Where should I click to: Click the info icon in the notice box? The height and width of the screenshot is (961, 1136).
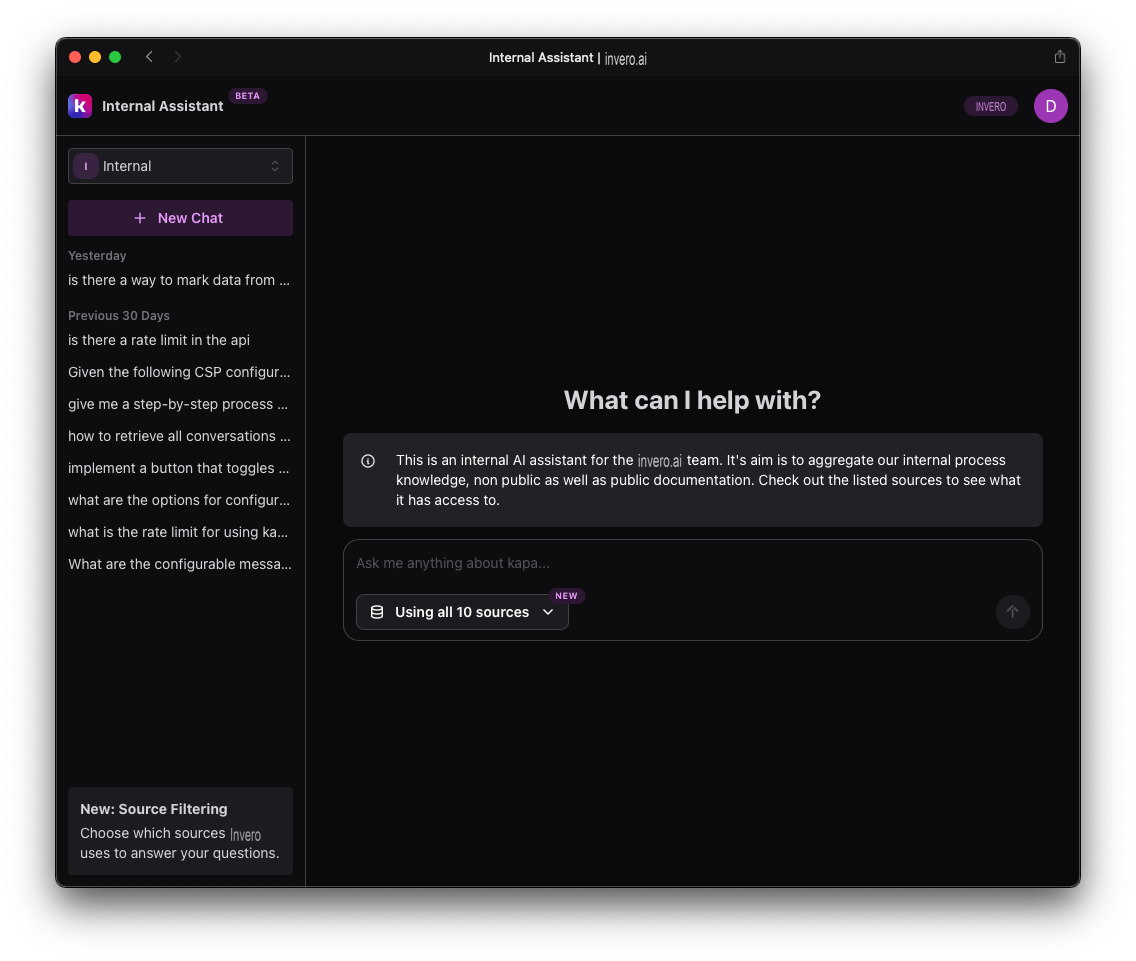pos(368,461)
